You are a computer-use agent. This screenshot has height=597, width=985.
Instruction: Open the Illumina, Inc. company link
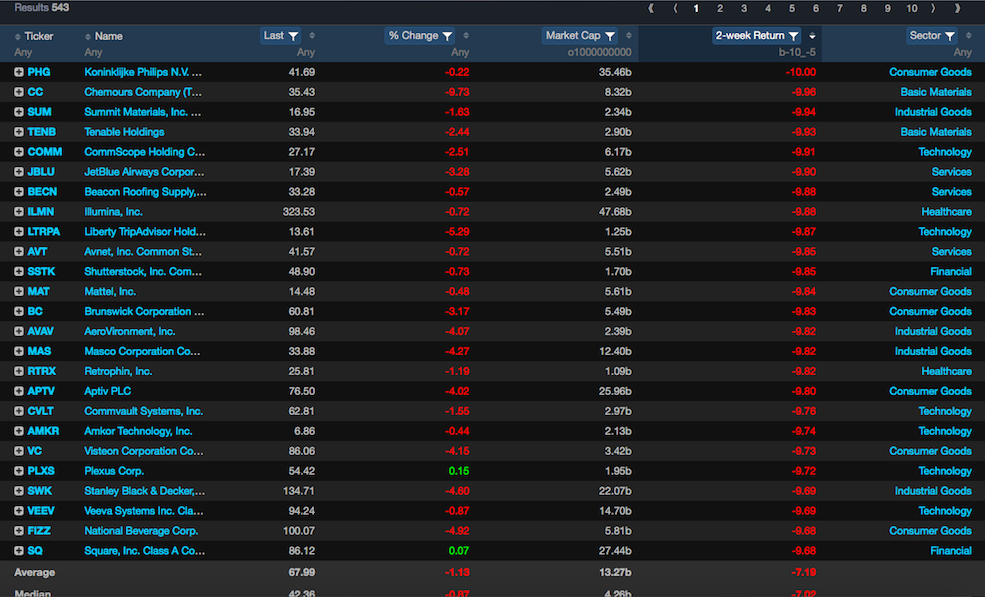(114, 212)
